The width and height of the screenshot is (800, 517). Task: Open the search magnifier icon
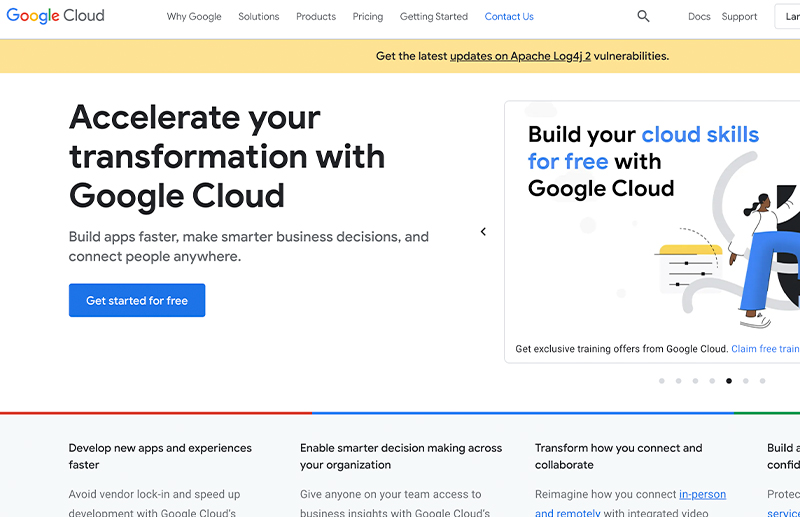[643, 16]
